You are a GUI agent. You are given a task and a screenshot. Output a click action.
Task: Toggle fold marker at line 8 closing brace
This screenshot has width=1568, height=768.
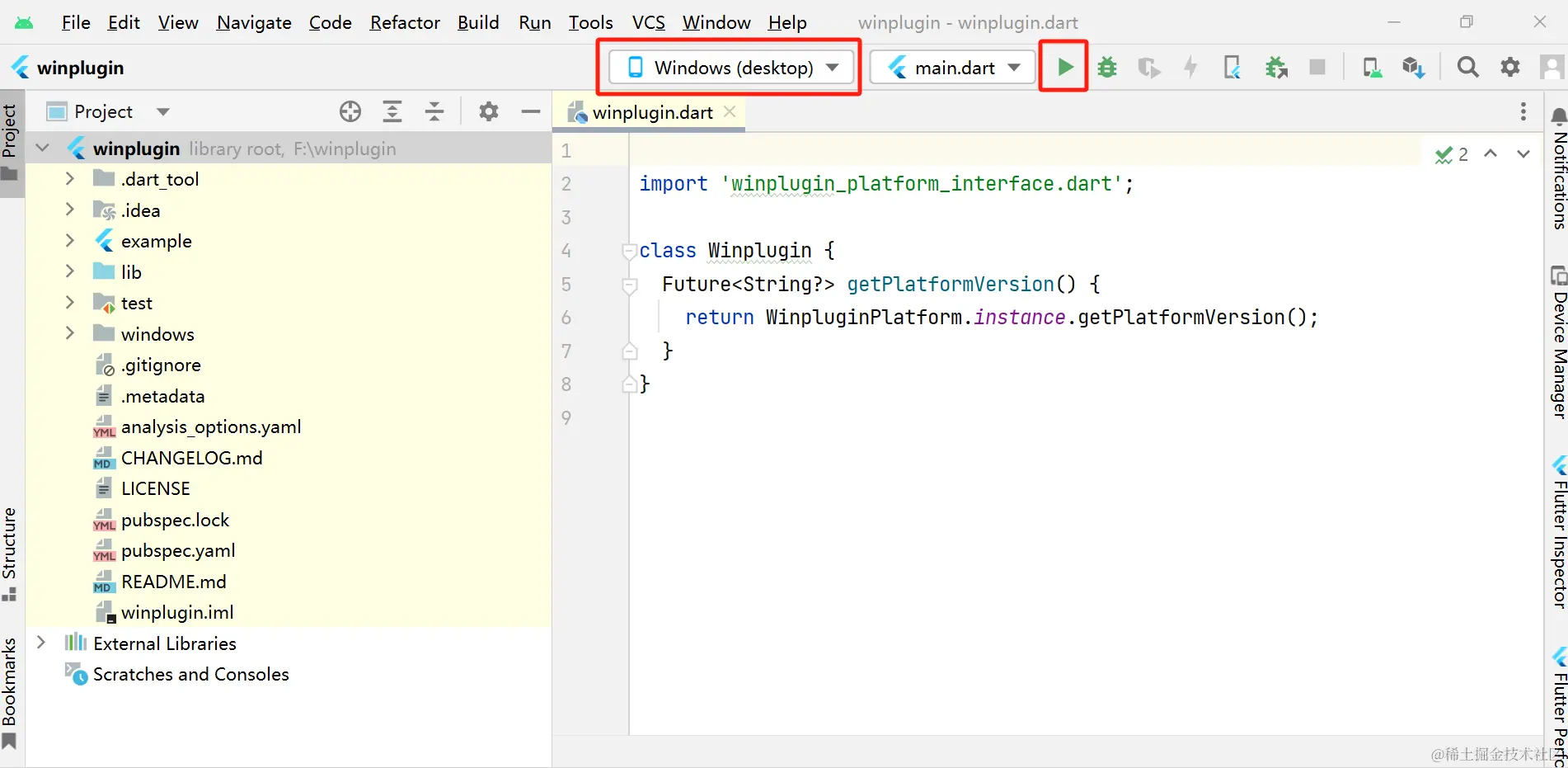629,384
